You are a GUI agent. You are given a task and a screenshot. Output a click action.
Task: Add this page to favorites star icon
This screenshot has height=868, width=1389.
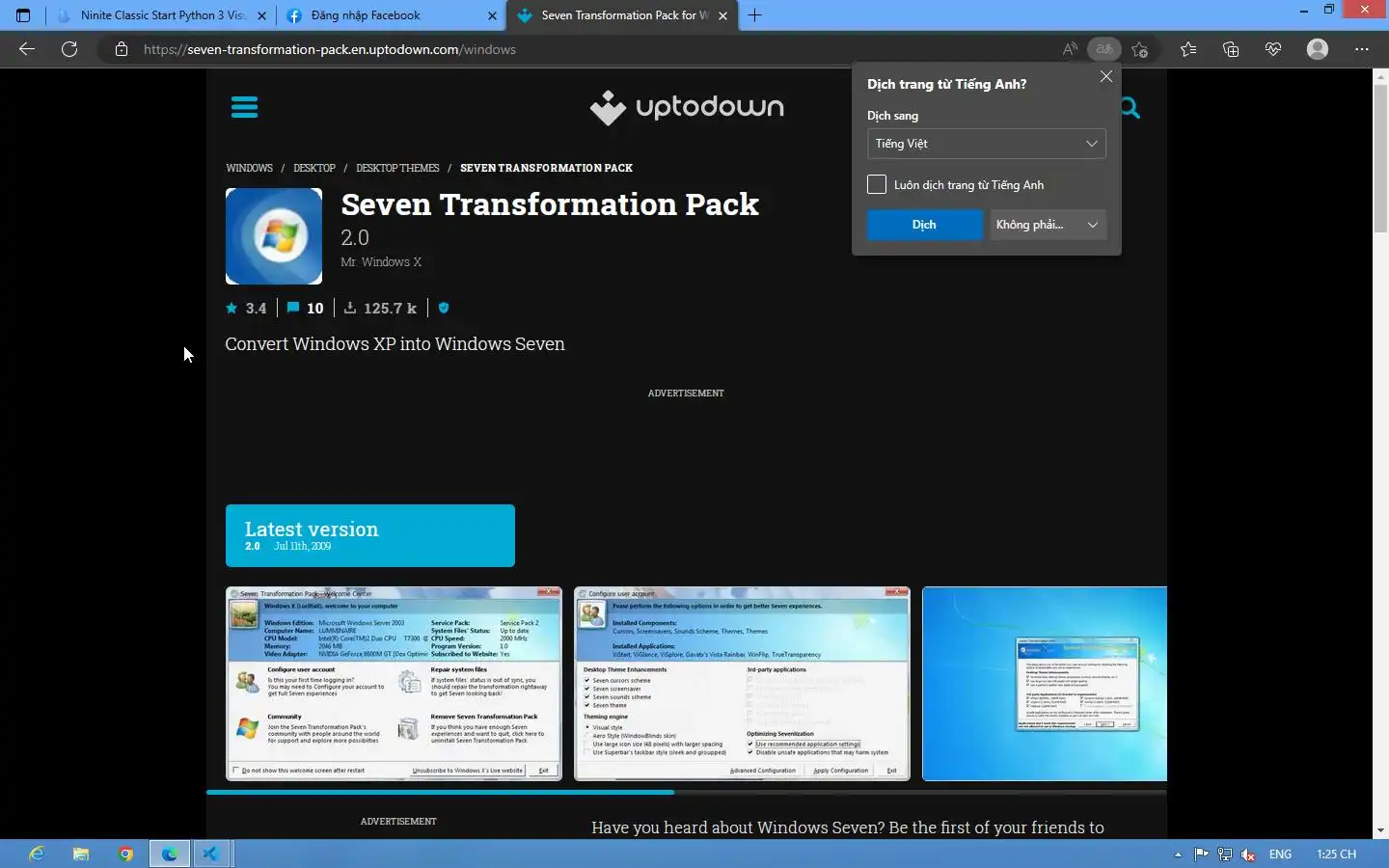(x=1140, y=49)
